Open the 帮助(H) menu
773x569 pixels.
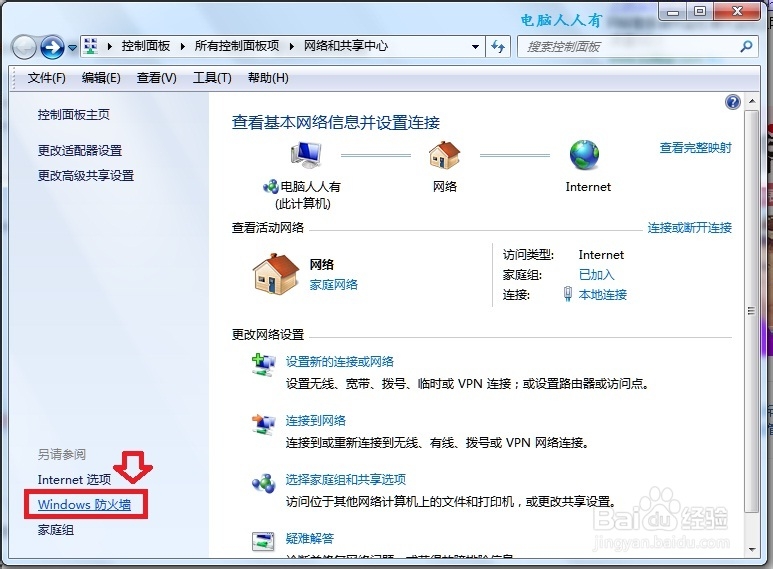[268, 78]
